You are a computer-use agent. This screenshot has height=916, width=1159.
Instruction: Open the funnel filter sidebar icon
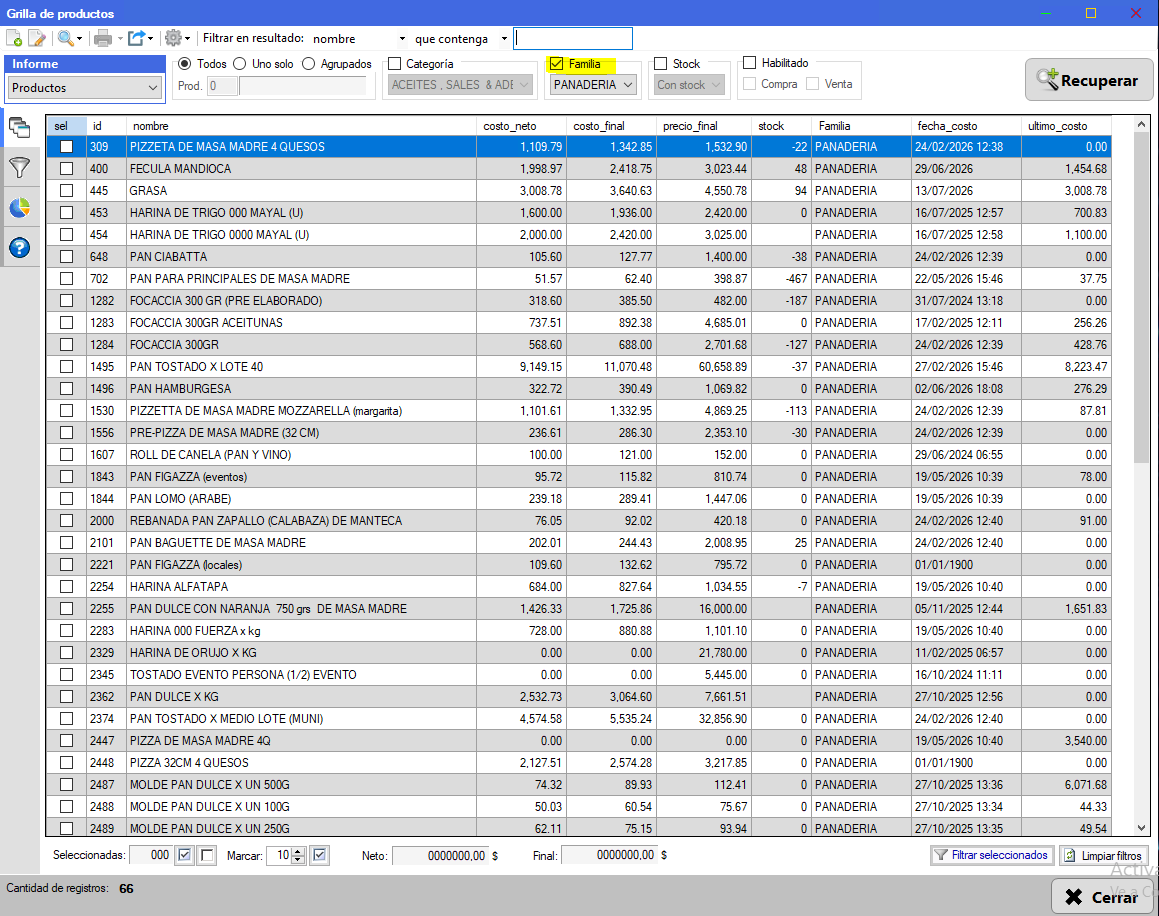click(19, 168)
